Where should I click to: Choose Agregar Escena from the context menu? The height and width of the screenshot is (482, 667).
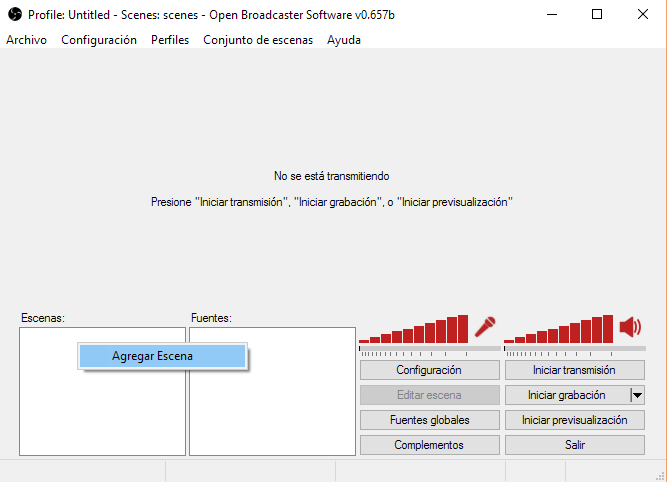[x=162, y=356]
